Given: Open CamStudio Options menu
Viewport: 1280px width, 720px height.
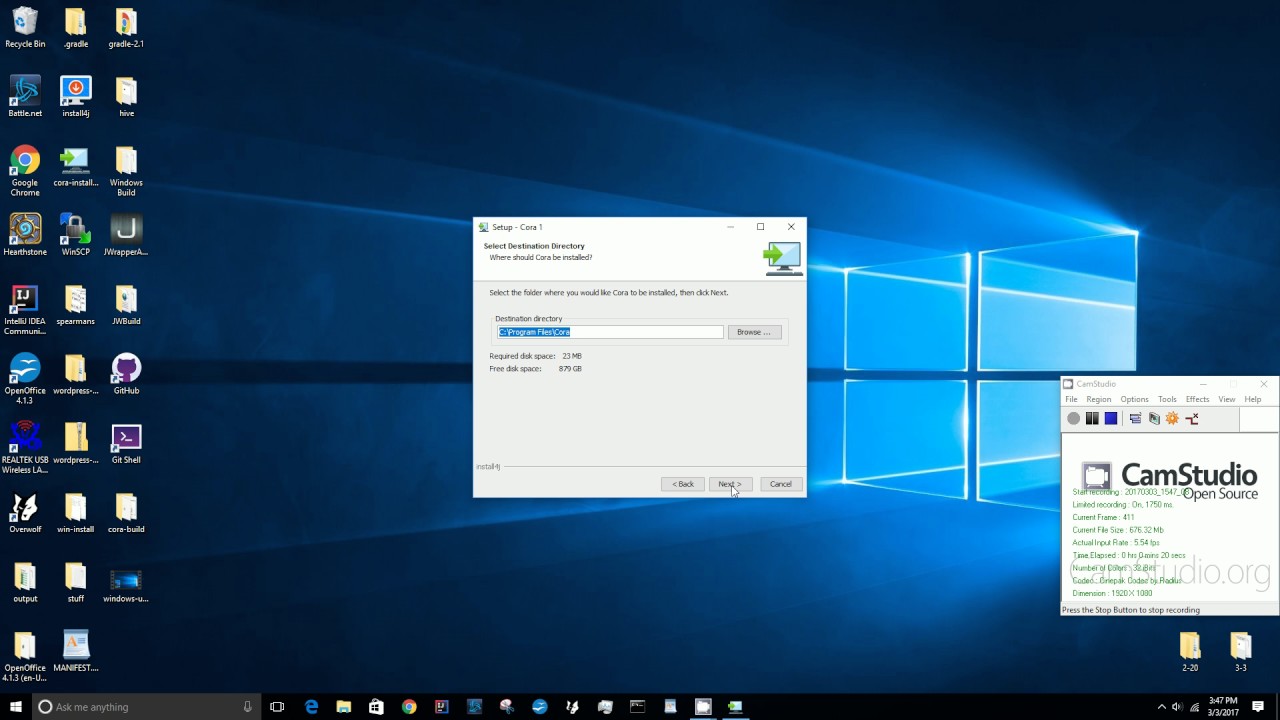Looking at the screenshot, I should (1134, 399).
